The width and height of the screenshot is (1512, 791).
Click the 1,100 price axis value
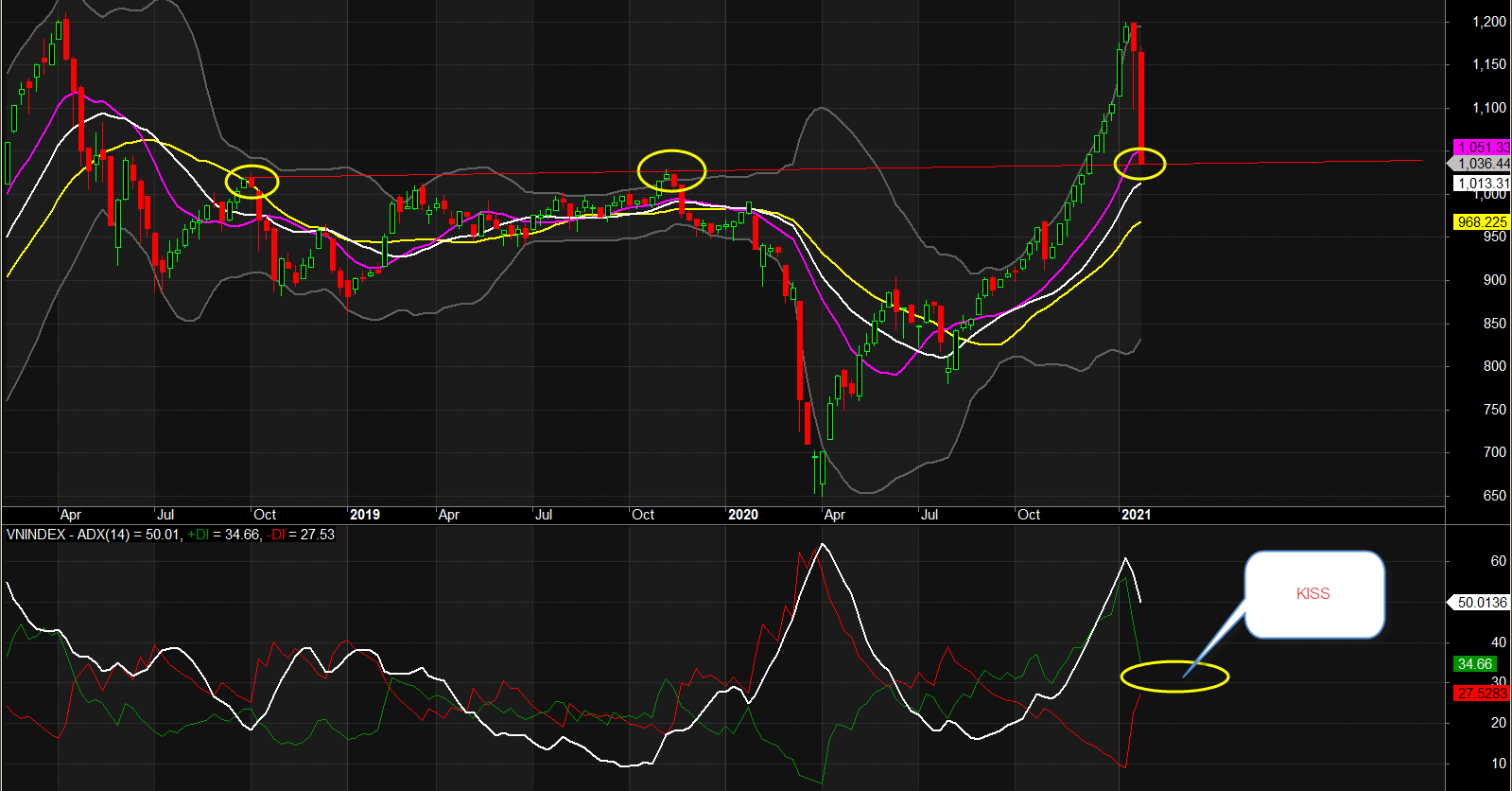click(1489, 108)
